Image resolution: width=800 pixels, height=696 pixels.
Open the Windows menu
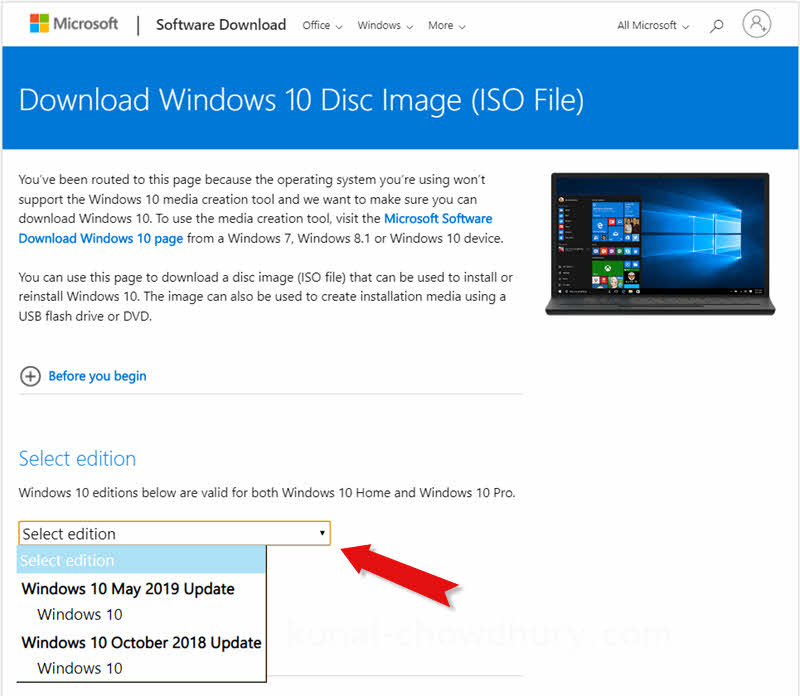pos(385,26)
